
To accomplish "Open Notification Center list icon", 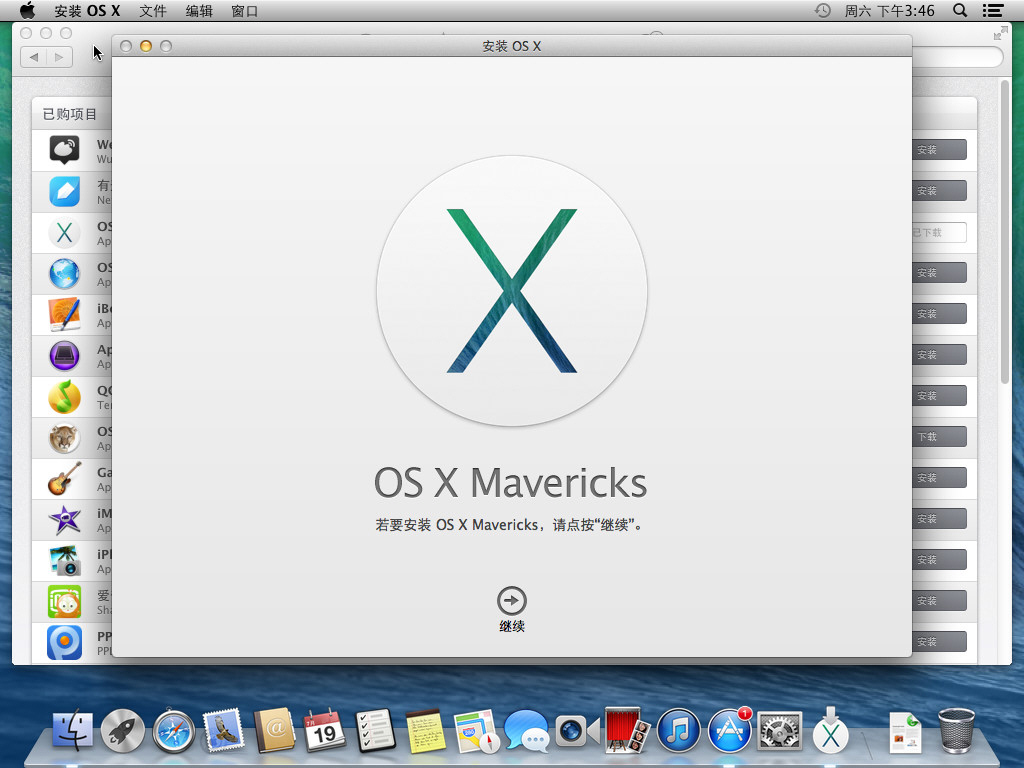I will [993, 10].
